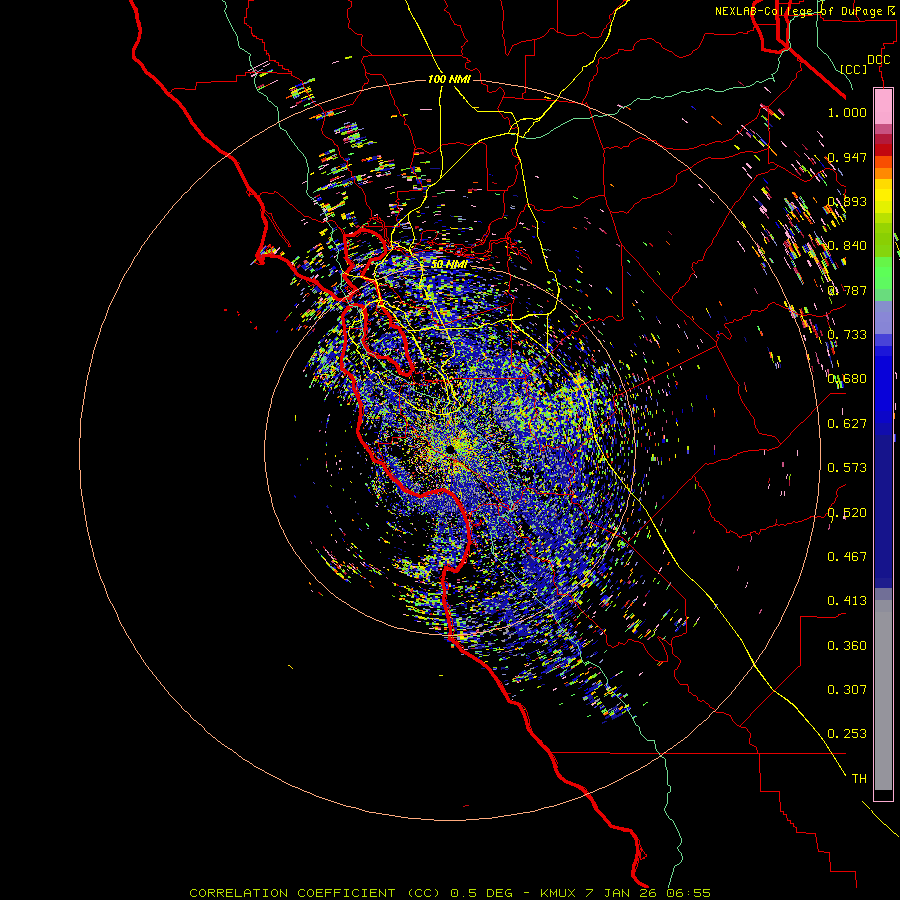Click the 0.573 scale value
The width and height of the screenshot is (900, 900).
coord(847,468)
